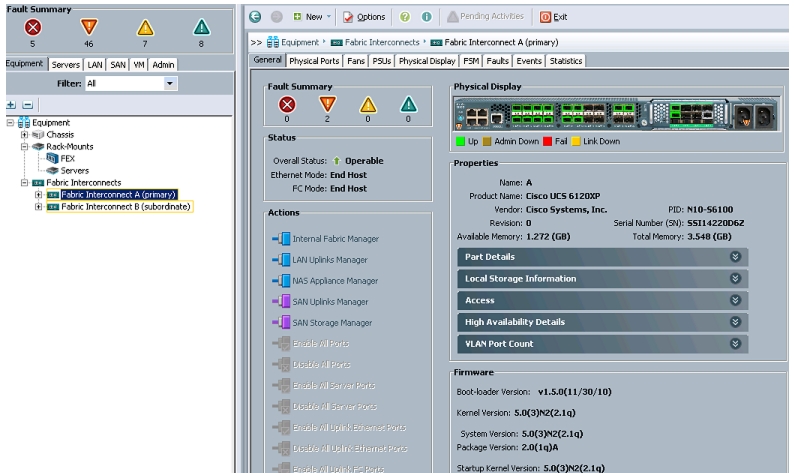Click the FEX icon in the tree
Viewport: 794px width, 473px height.
53,159
